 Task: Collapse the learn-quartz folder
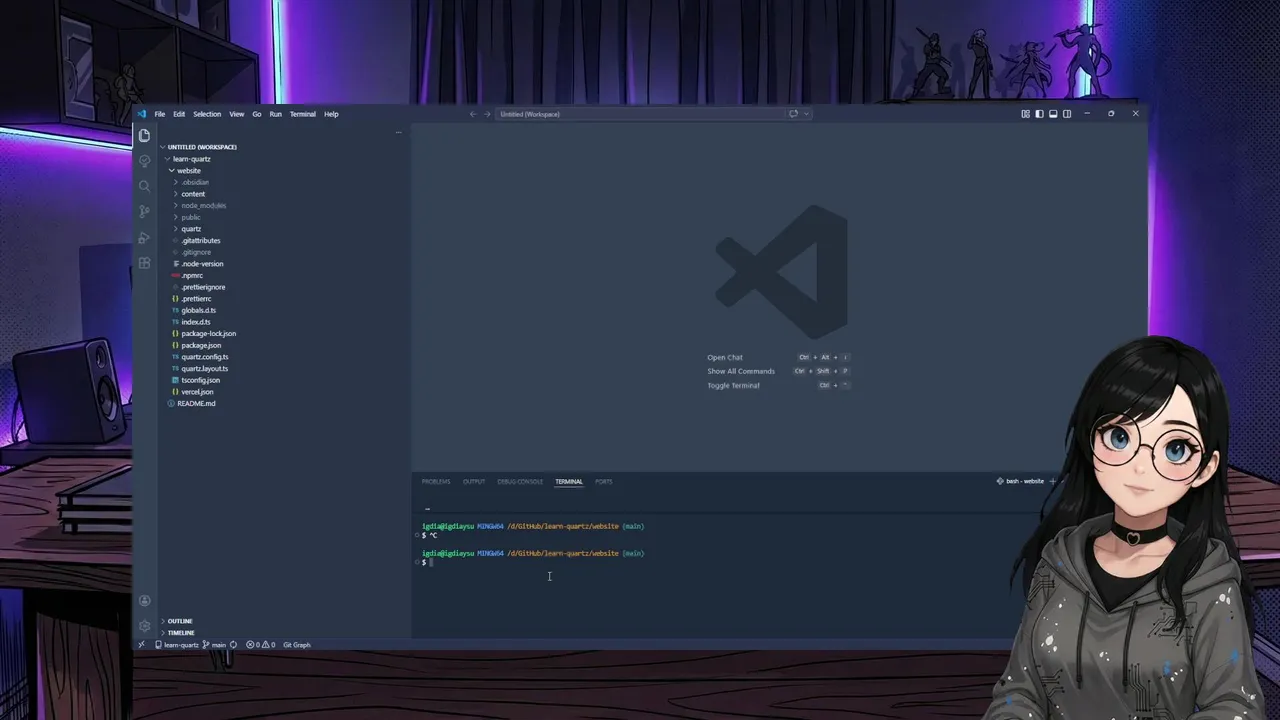point(191,159)
